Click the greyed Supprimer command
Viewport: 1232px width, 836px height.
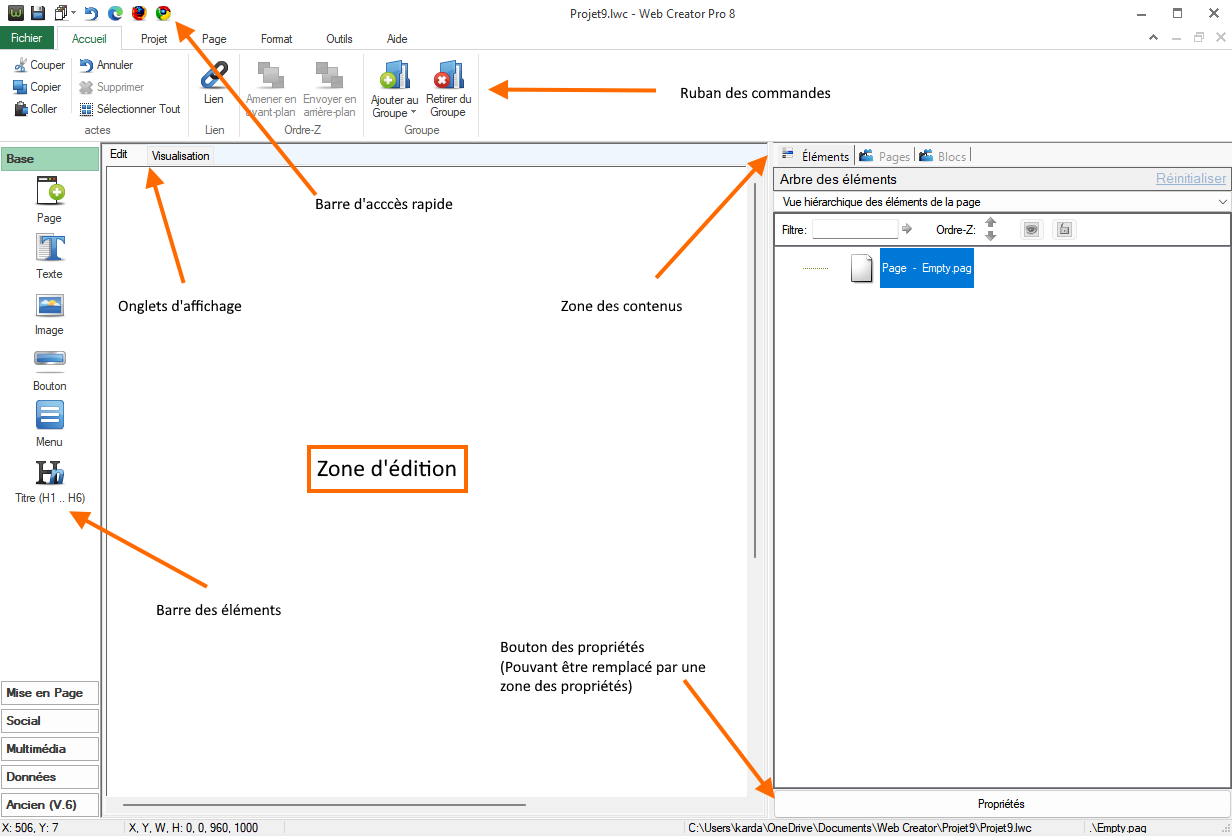pyautogui.click(x=112, y=87)
